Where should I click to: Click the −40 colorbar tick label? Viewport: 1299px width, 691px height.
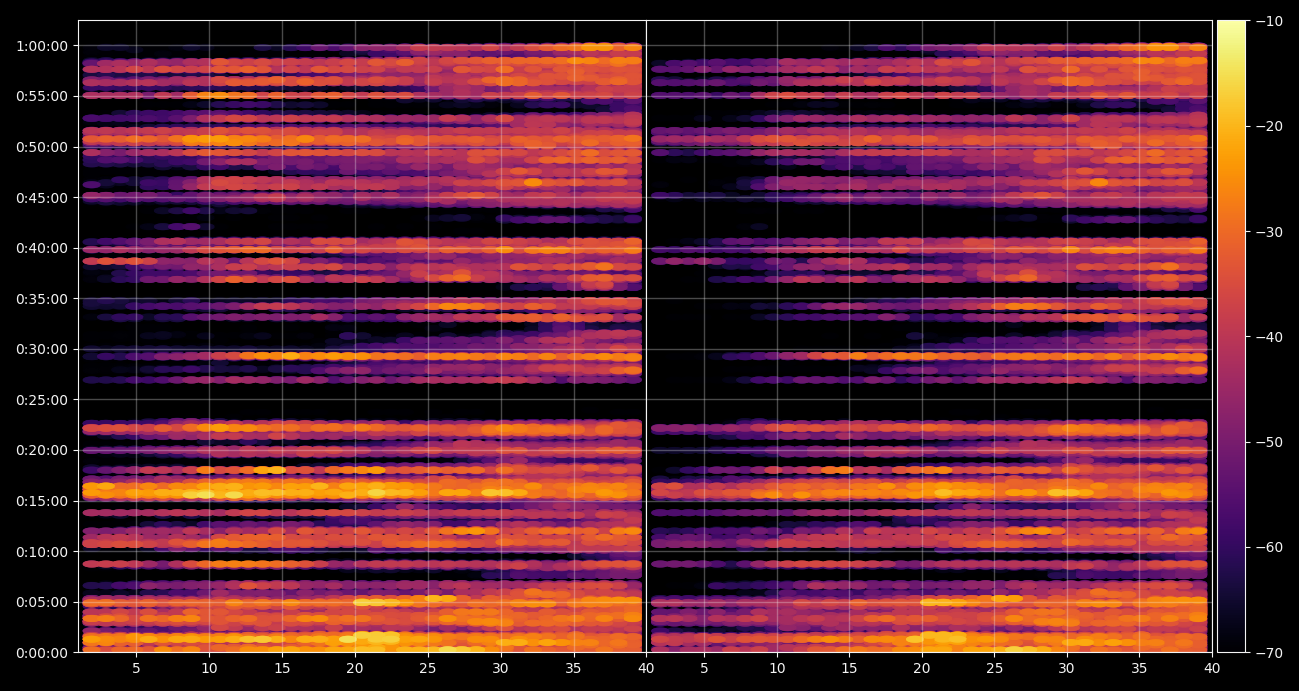(1268, 337)
